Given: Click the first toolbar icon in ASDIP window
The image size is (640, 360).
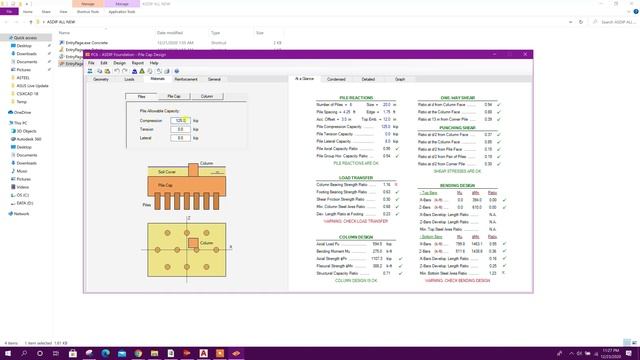Looking at the screenshot, I should click(90, 71).
